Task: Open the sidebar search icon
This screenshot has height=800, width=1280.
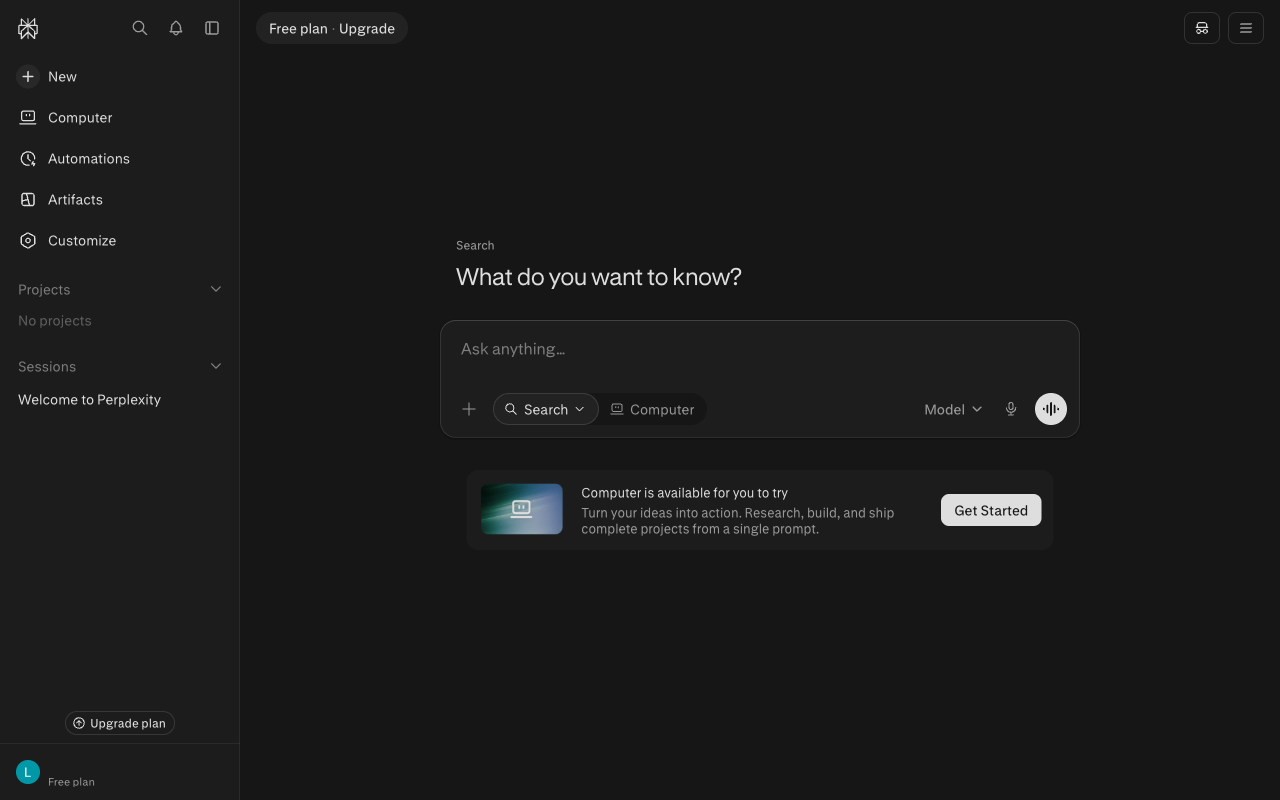Action: 140,28
